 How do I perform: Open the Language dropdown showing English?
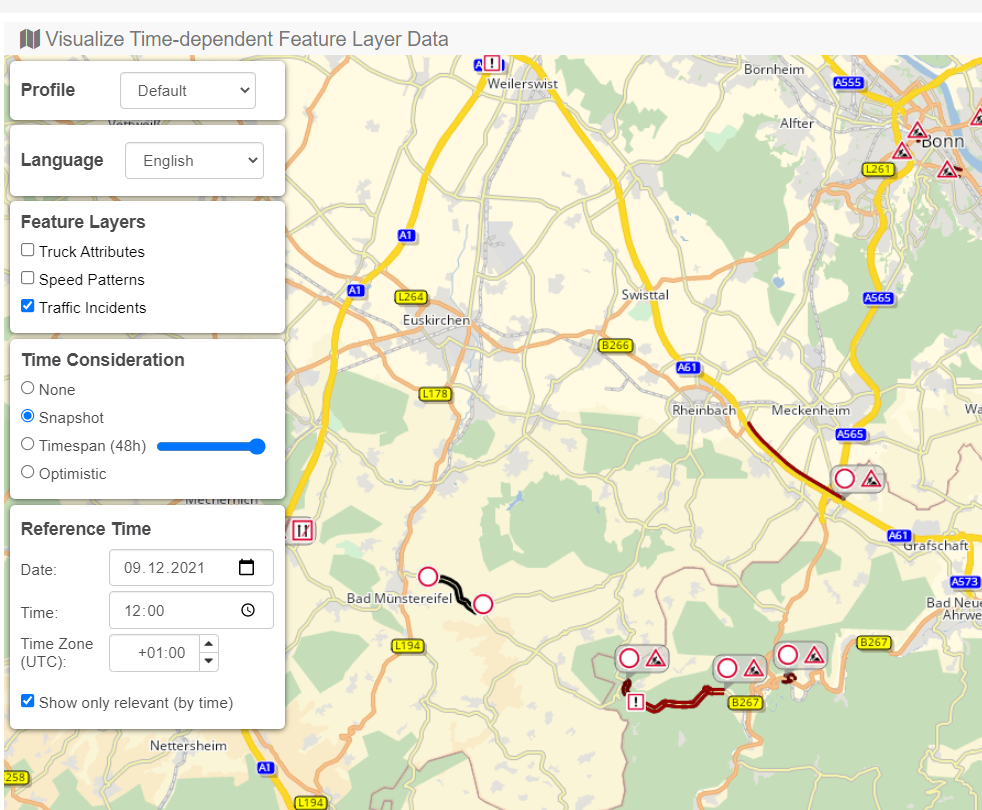click(194, 161)
